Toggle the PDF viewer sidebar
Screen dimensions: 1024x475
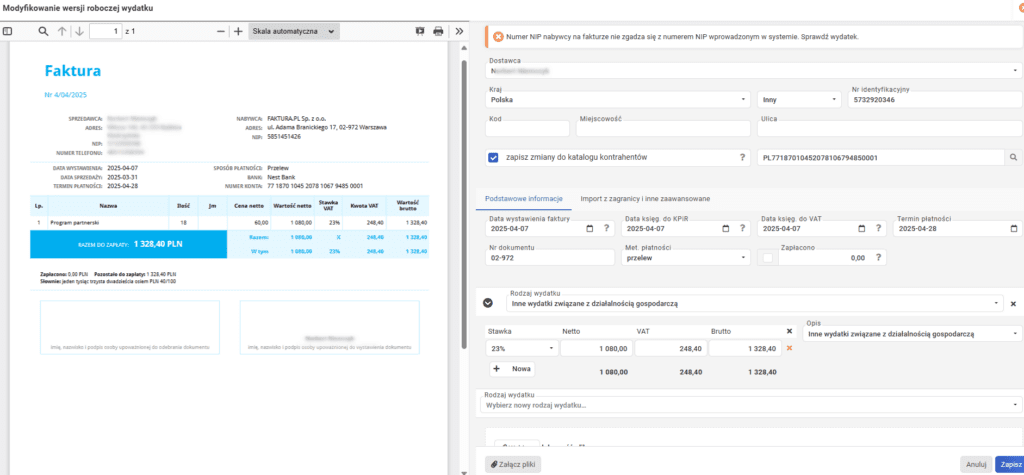[8, 32]
